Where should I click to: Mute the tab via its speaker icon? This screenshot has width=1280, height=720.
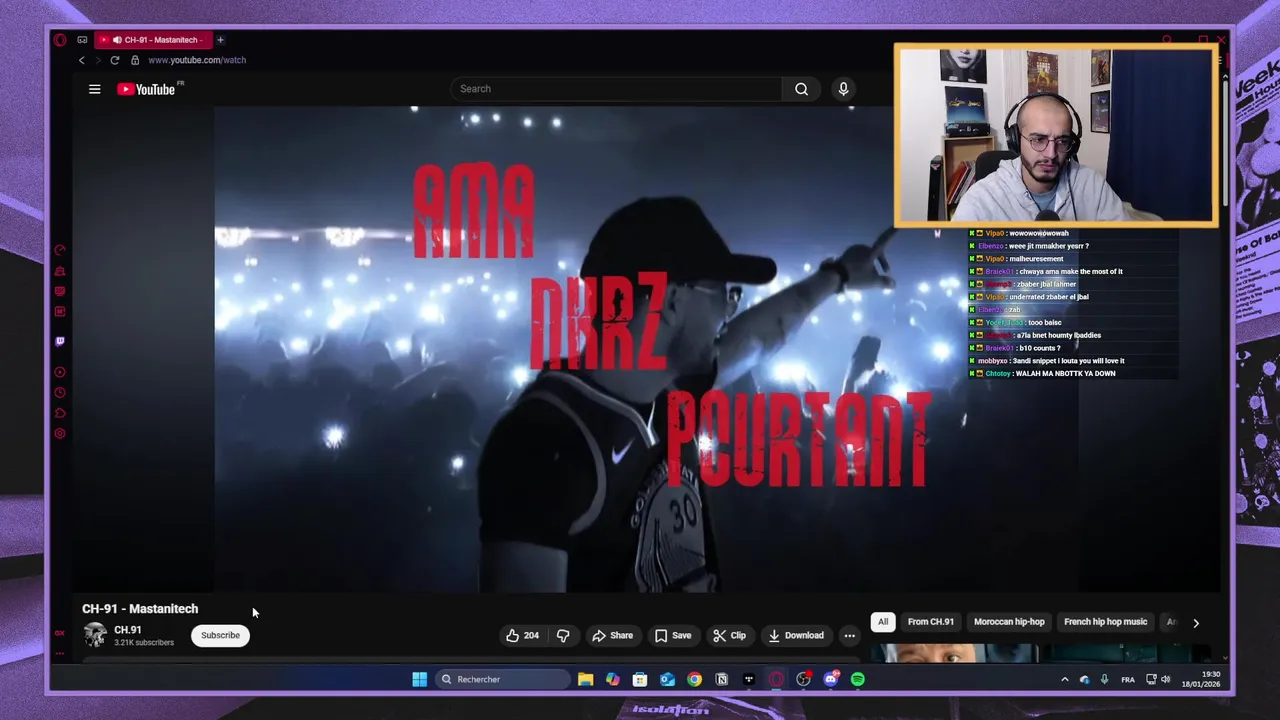[117, 40]
